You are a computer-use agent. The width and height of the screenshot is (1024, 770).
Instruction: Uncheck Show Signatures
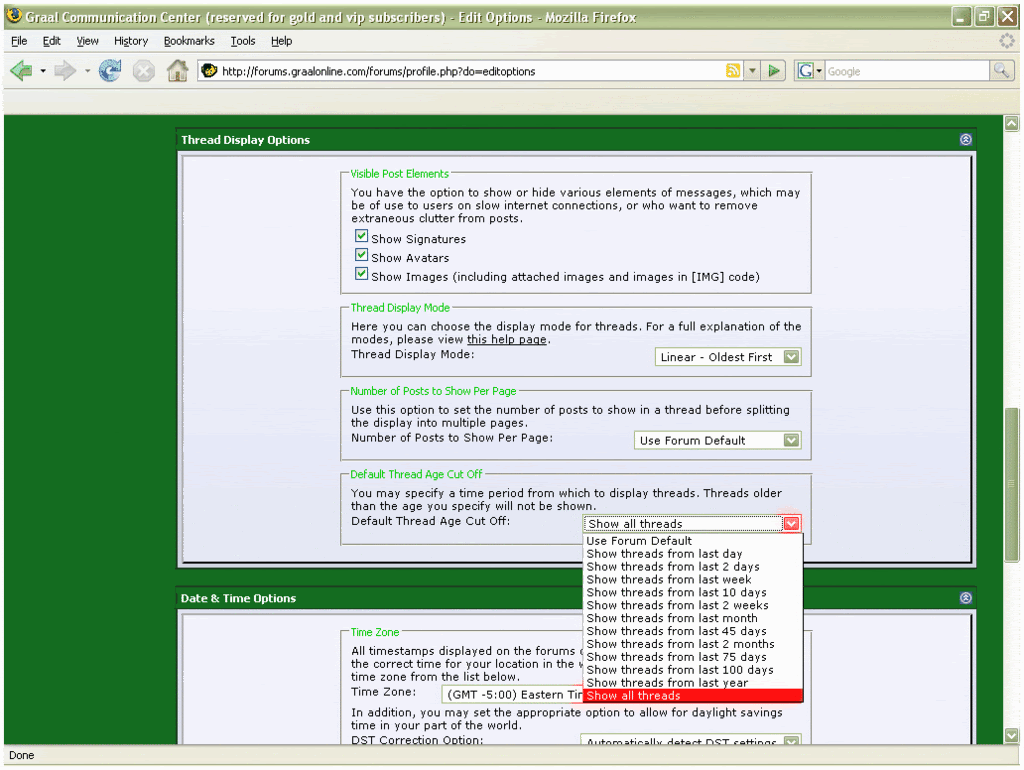[361, 236]
